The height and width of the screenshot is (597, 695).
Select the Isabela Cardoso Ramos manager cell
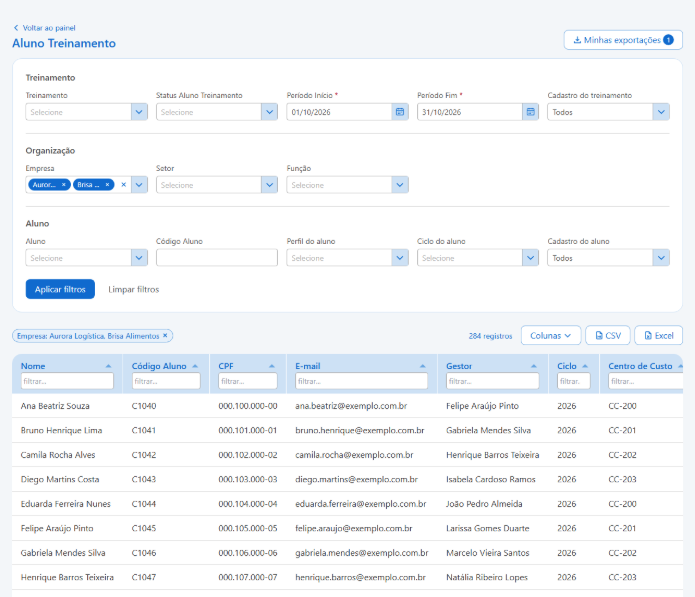(x=491, y=479)
